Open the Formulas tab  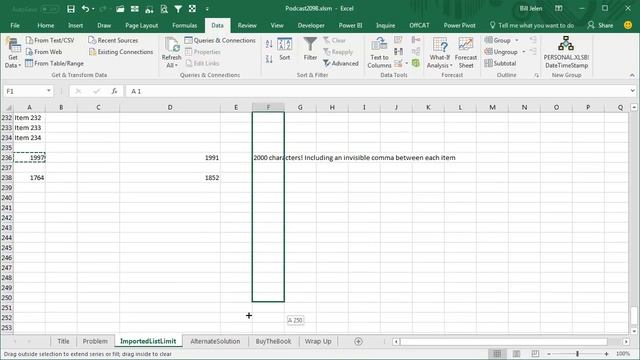point(184,25)
